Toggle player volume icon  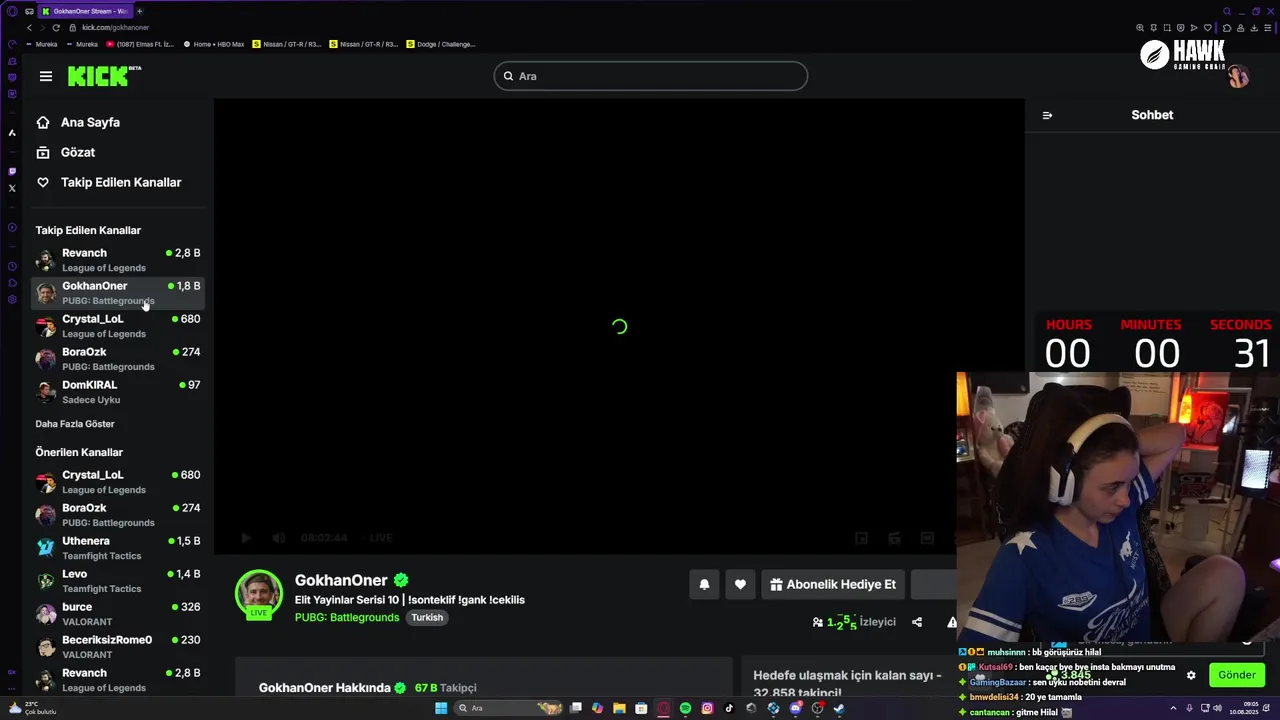[279, 538]
